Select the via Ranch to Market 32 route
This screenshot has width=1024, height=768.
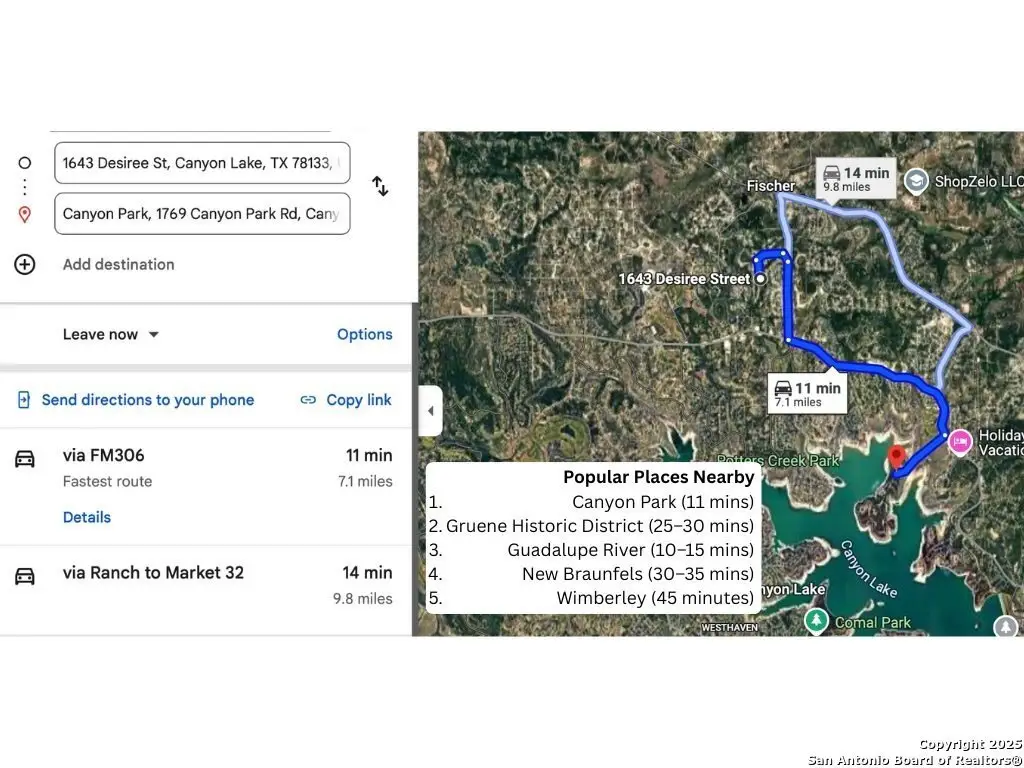tap(153, 573)
